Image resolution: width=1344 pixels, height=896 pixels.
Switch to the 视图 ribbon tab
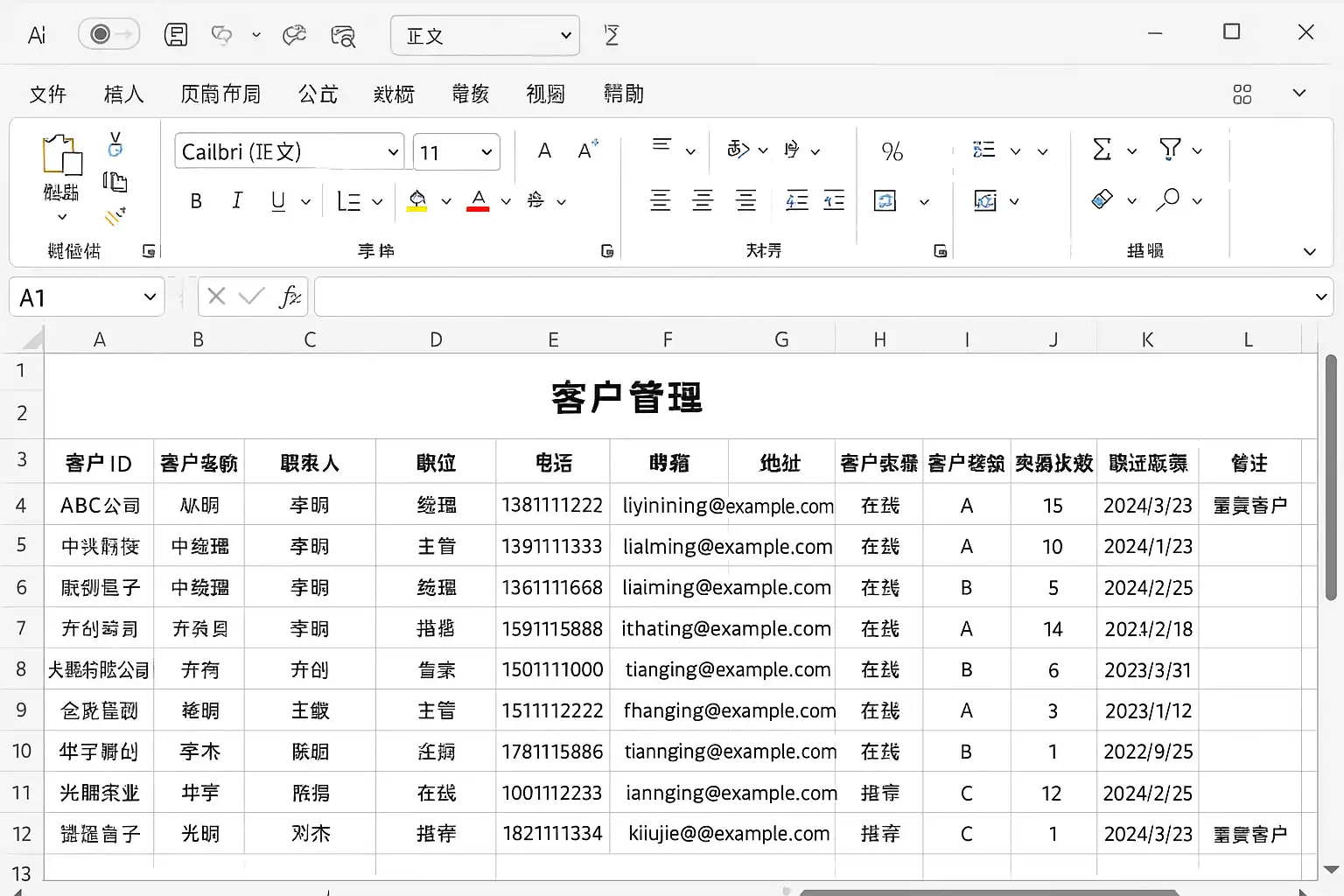[x=545, y=94]
